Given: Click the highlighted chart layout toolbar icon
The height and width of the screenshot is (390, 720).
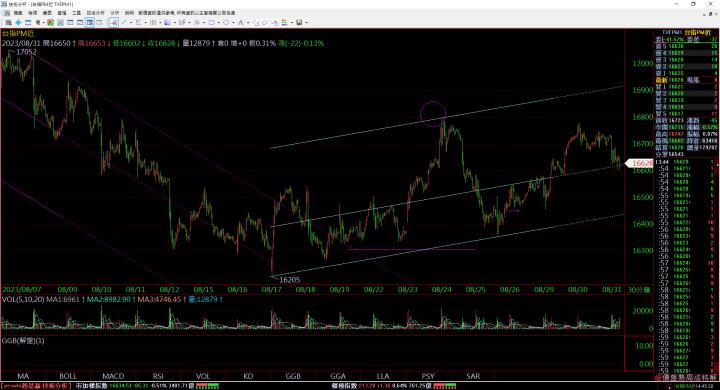Looking at the screenshot, I should 90,23.
